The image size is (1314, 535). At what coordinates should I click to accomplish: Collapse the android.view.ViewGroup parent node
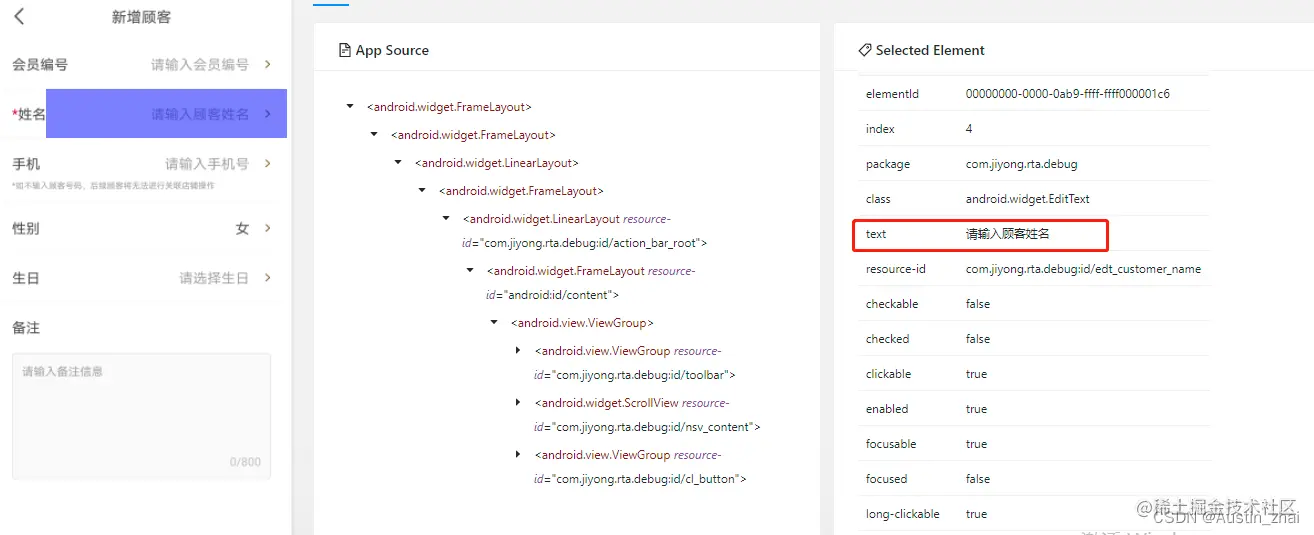[493, 322]
